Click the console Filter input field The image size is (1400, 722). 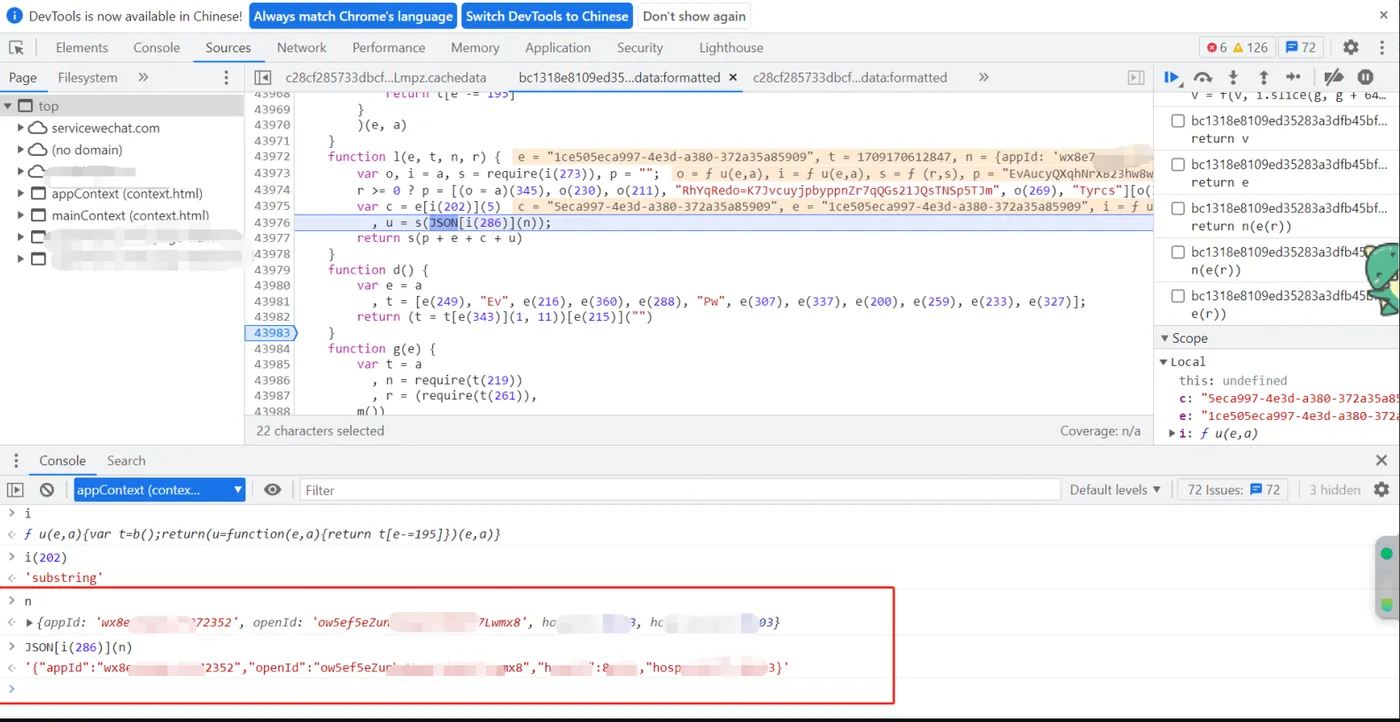pyautogui.click(x=680, y=490)
